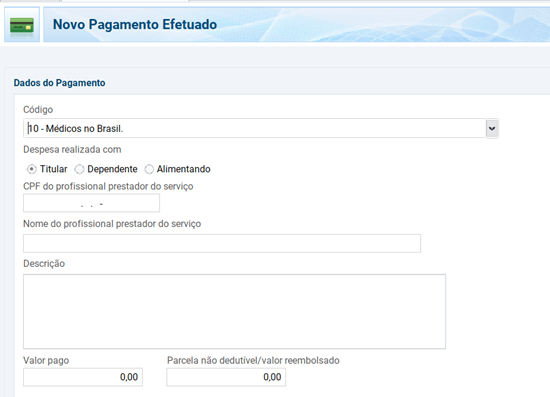This screenshot has height=397, width=550.
Task: Click the Descrição text area
Action: [x=234, y=311]
